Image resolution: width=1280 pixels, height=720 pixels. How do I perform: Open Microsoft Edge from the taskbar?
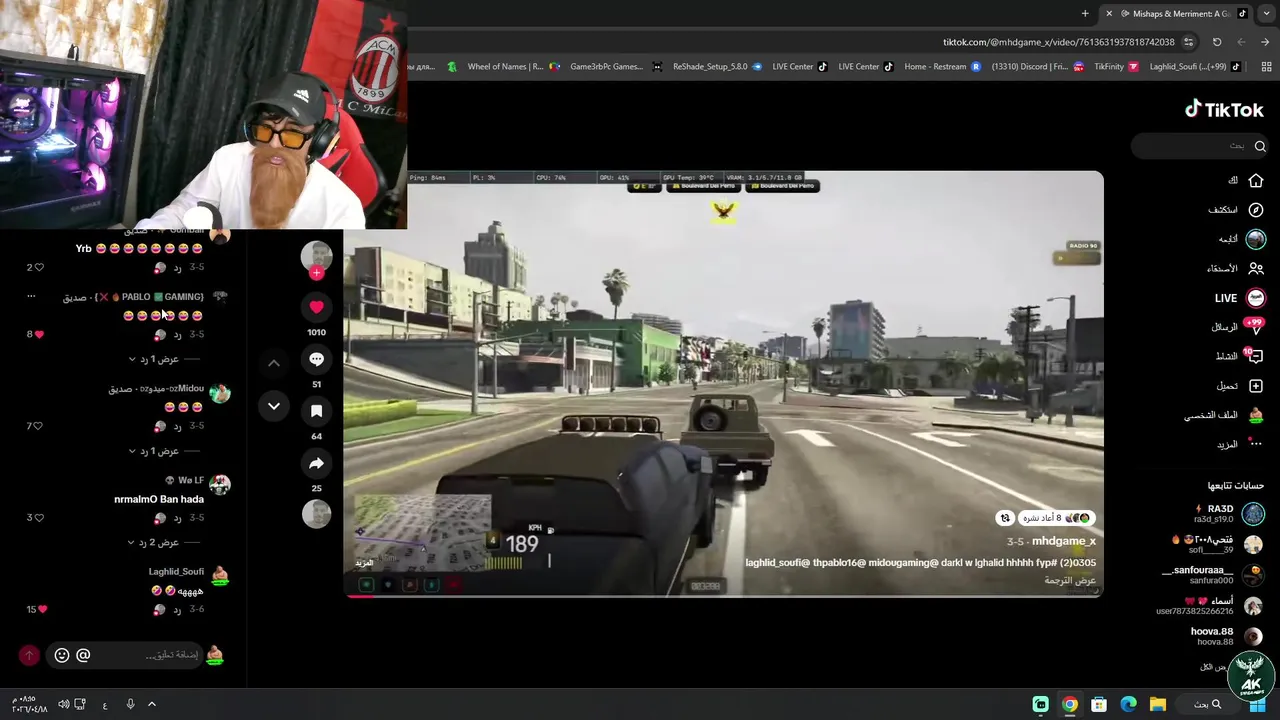1128,704
